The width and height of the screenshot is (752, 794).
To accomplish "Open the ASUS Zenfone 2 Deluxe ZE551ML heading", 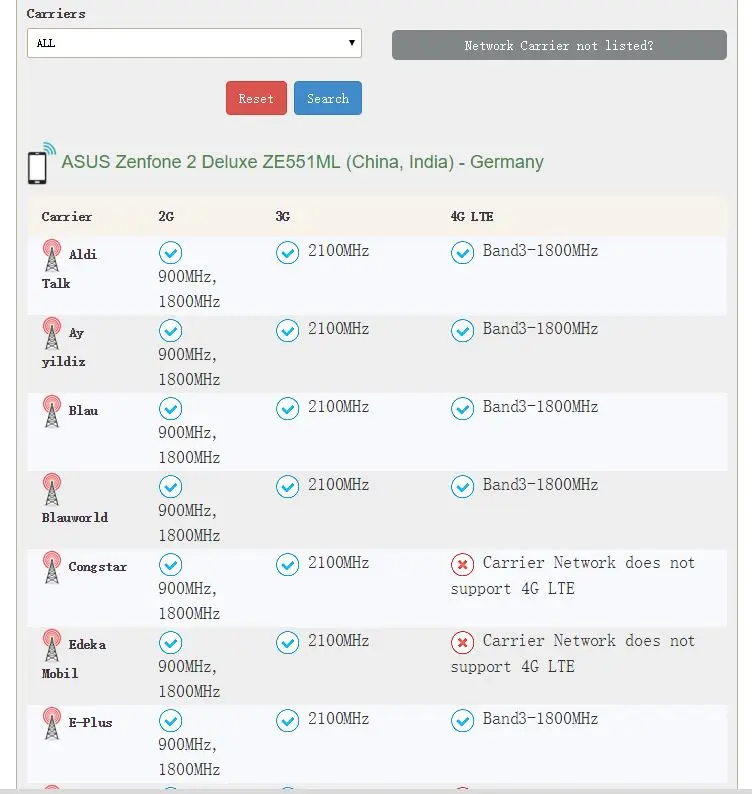I will point(302,162).
